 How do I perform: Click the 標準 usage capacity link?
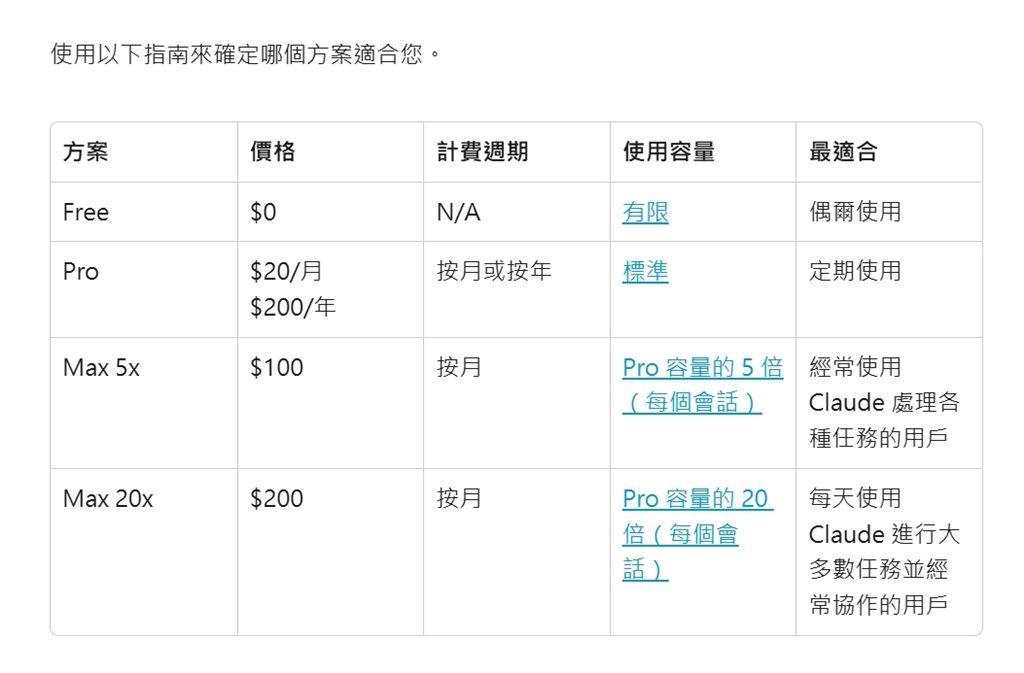(x=645, y=271)
